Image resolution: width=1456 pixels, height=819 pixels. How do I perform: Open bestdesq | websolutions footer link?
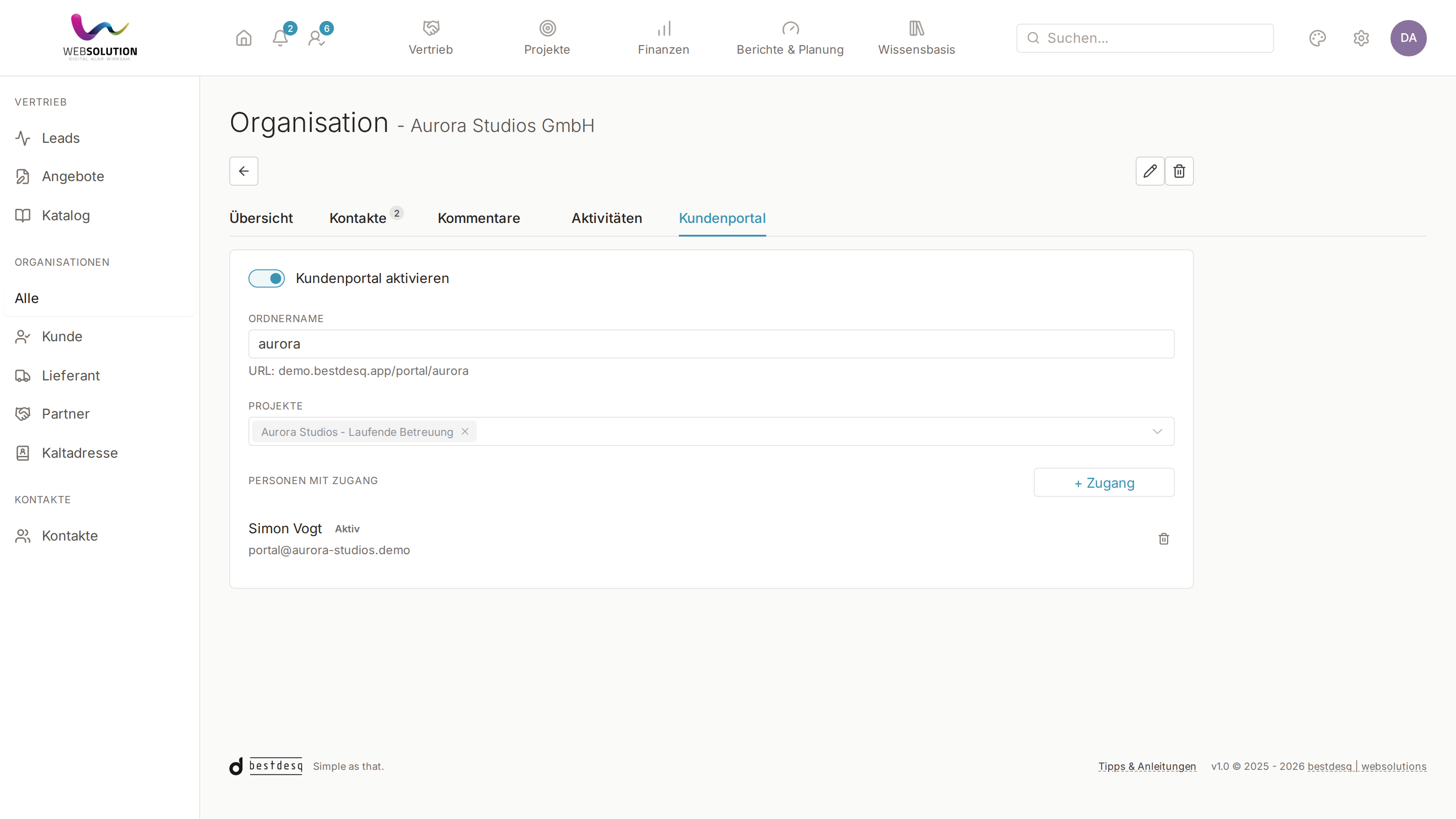click(x=1367, y=766)
